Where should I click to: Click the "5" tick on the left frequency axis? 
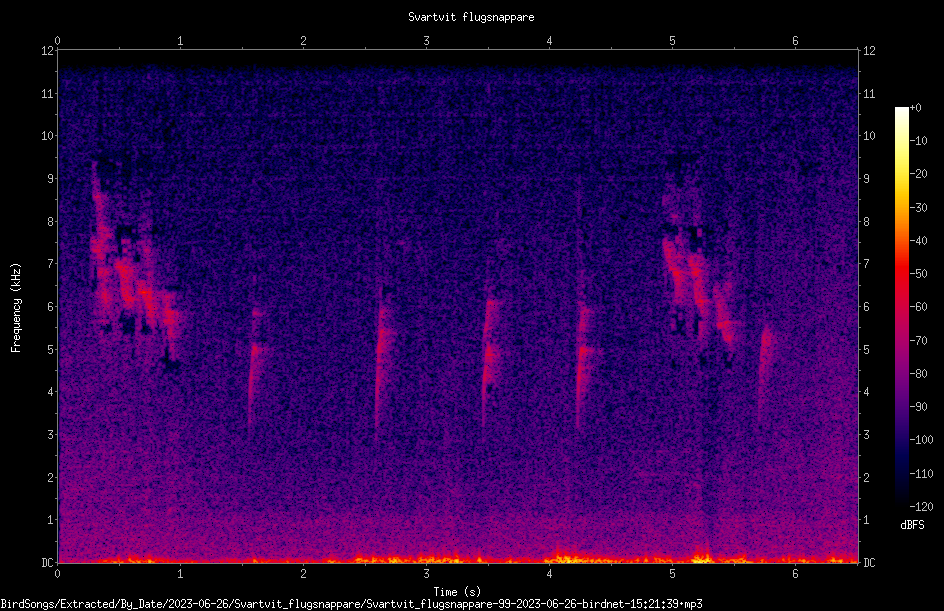click(x=50, y=350)
